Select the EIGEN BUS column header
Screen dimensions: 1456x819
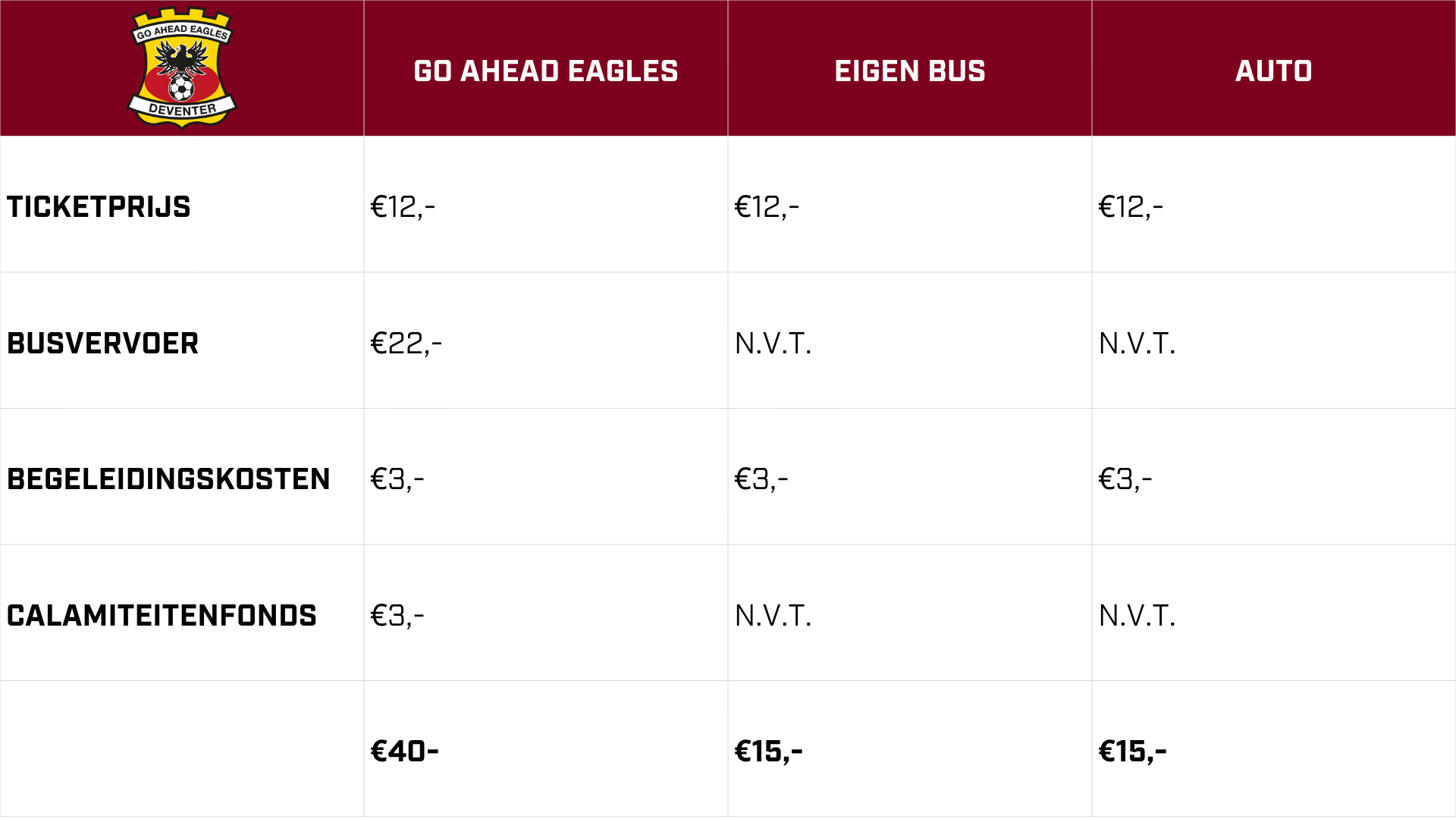[x=910, y=71]
